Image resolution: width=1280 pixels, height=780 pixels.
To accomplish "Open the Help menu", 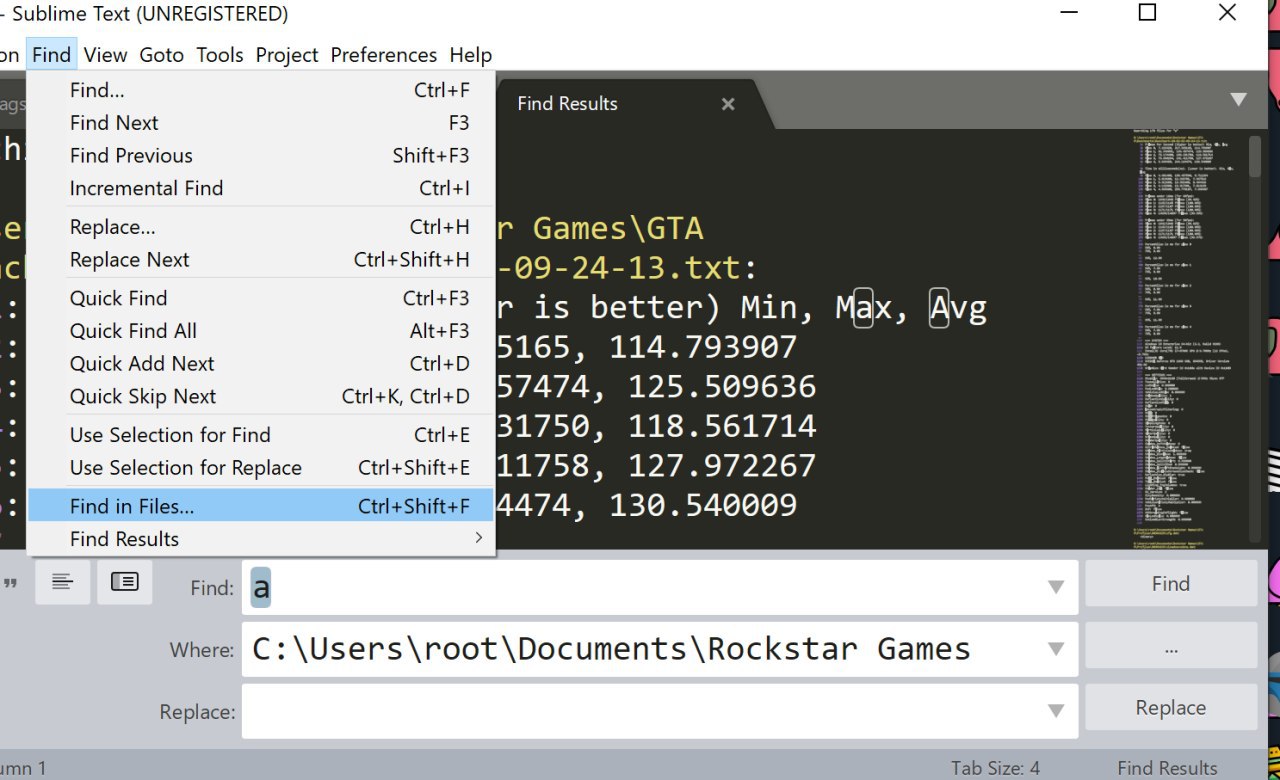I will pos(470,55).
